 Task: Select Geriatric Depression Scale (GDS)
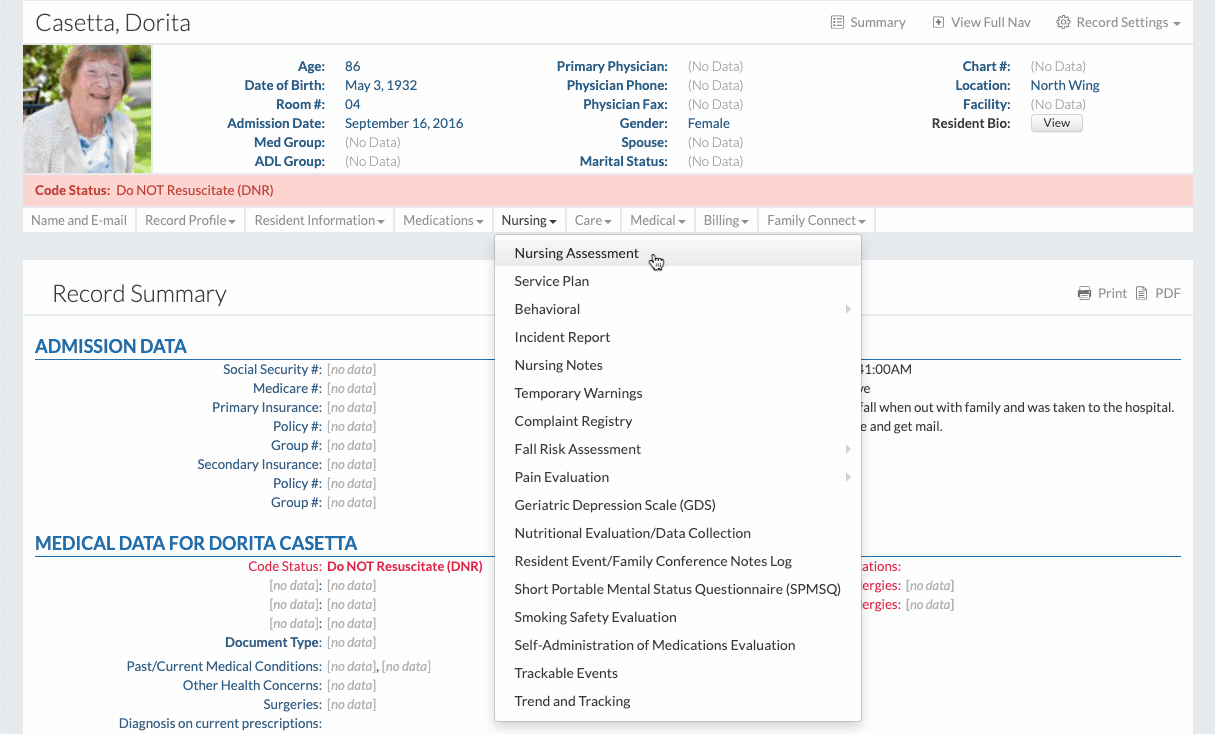point(614,505)
